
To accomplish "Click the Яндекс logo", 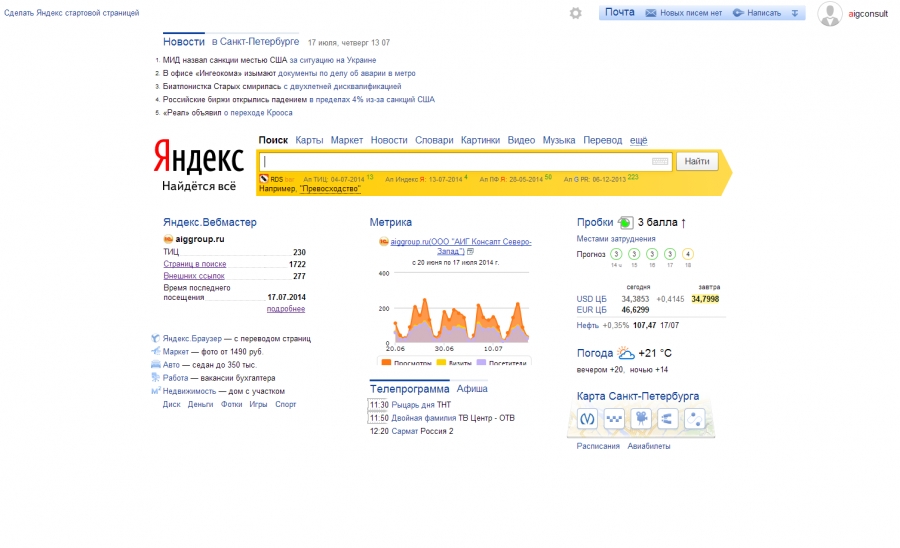I will (199, 157).
